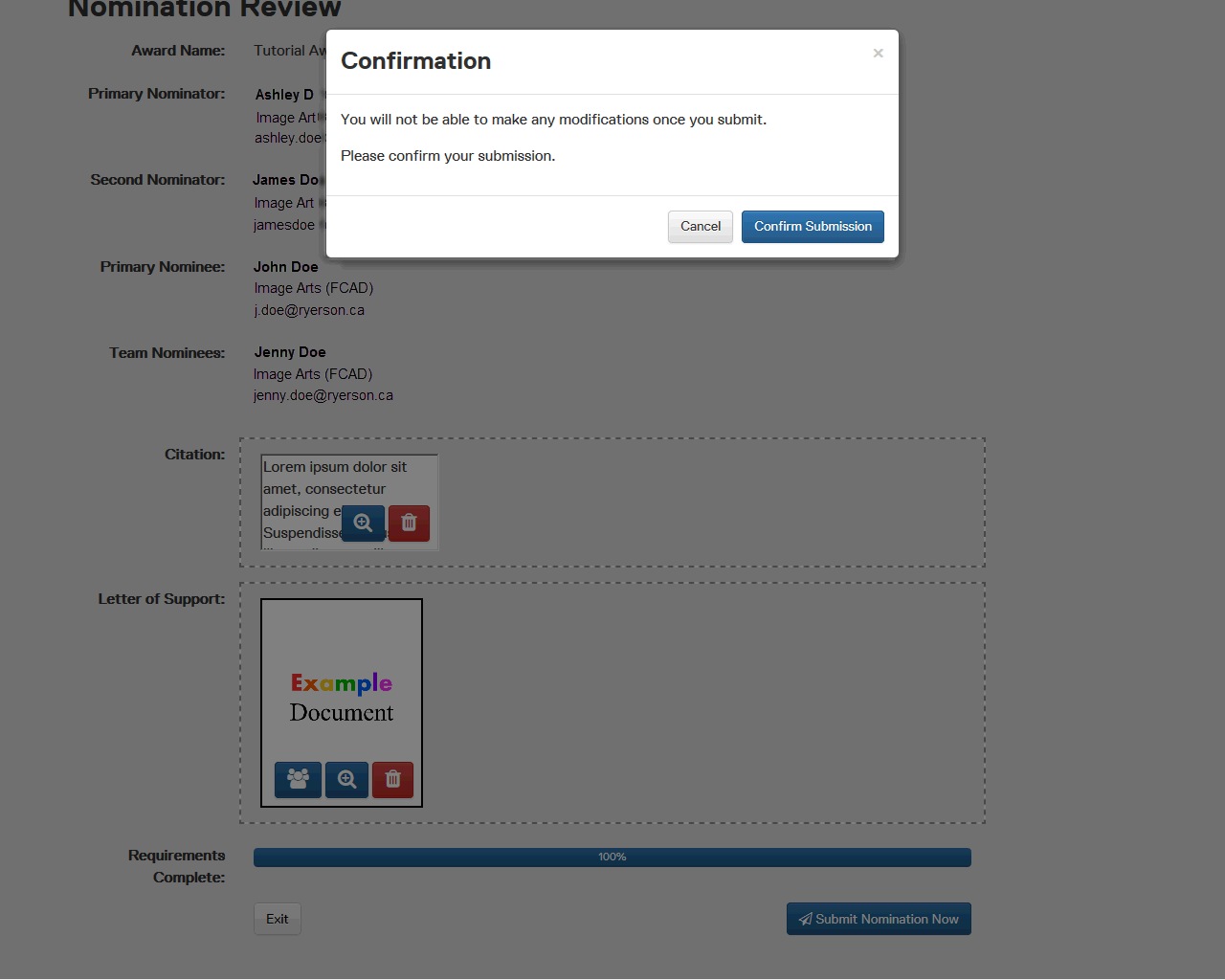
Task: Click the jenny.doe@ryerson.ca email address
Action: point(323,395)
